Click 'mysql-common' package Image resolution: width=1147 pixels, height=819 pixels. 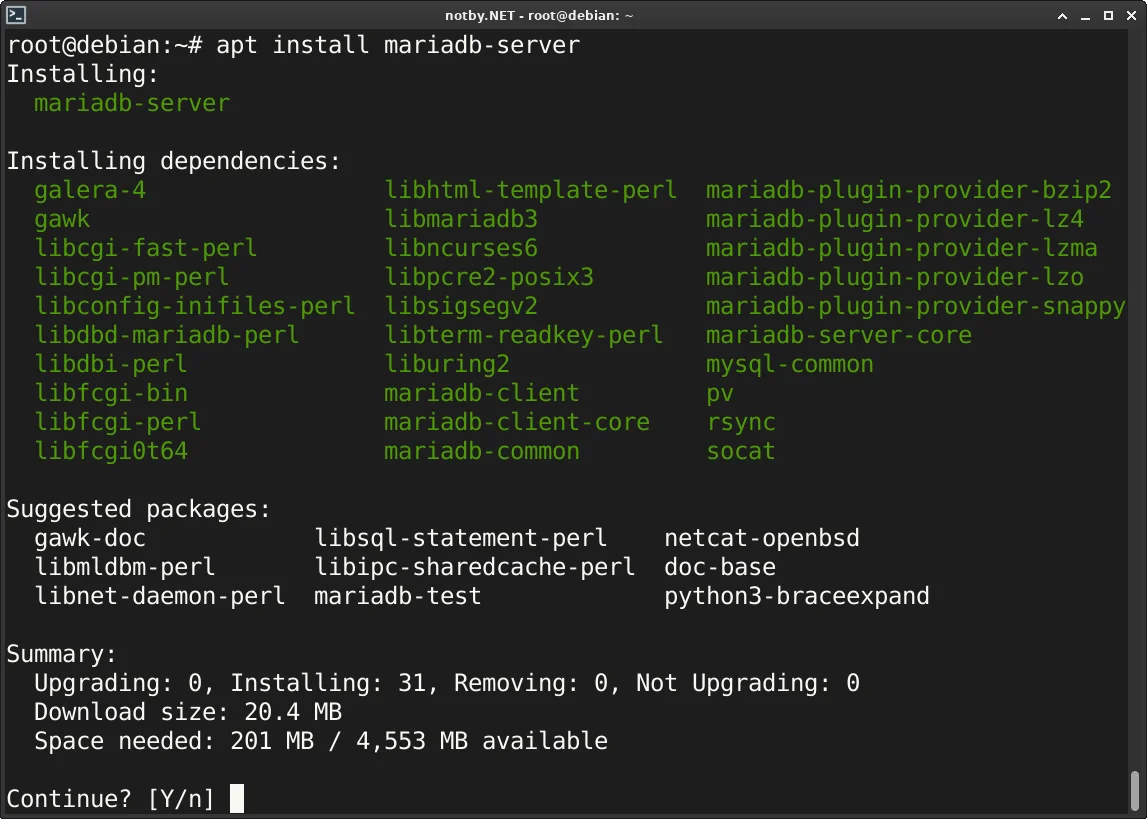coord(790,364)
